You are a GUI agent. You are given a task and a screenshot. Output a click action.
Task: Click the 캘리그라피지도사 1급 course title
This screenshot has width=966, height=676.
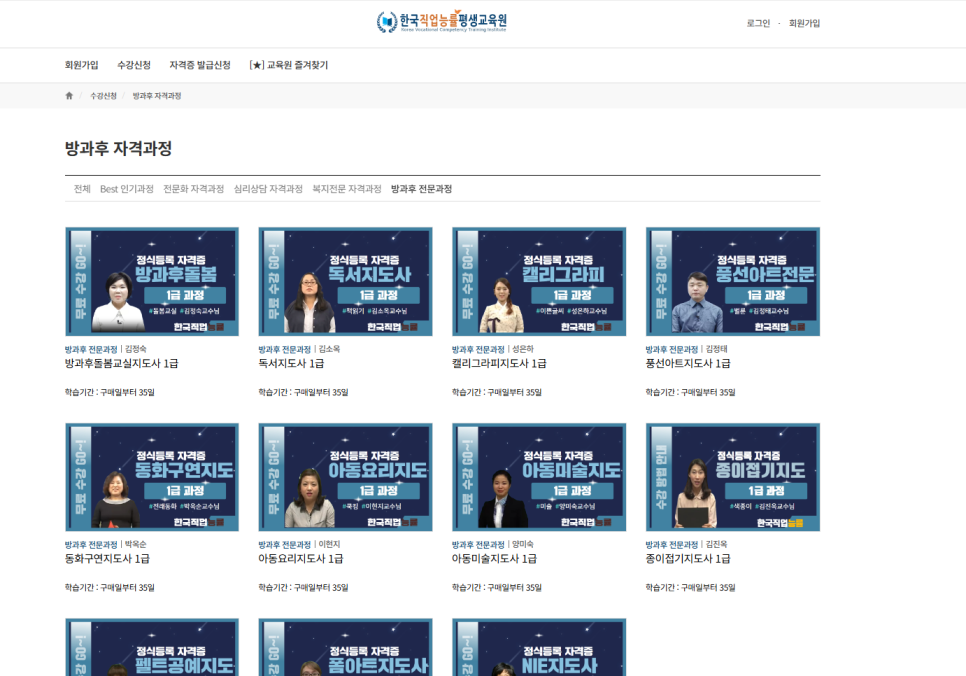pyautogui.click(x=499, y=364)
